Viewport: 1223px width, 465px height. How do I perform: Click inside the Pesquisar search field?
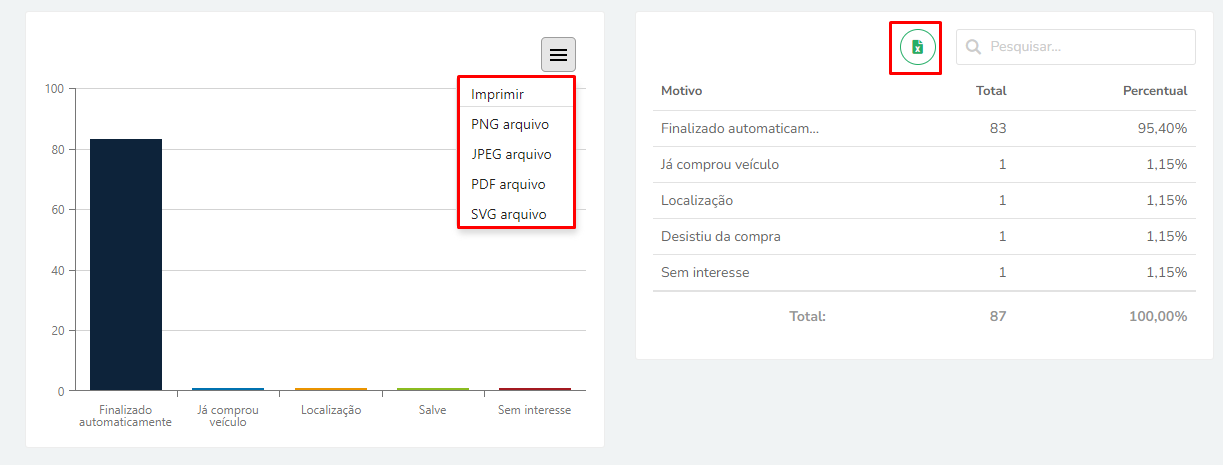click(x=1085, y=47)
